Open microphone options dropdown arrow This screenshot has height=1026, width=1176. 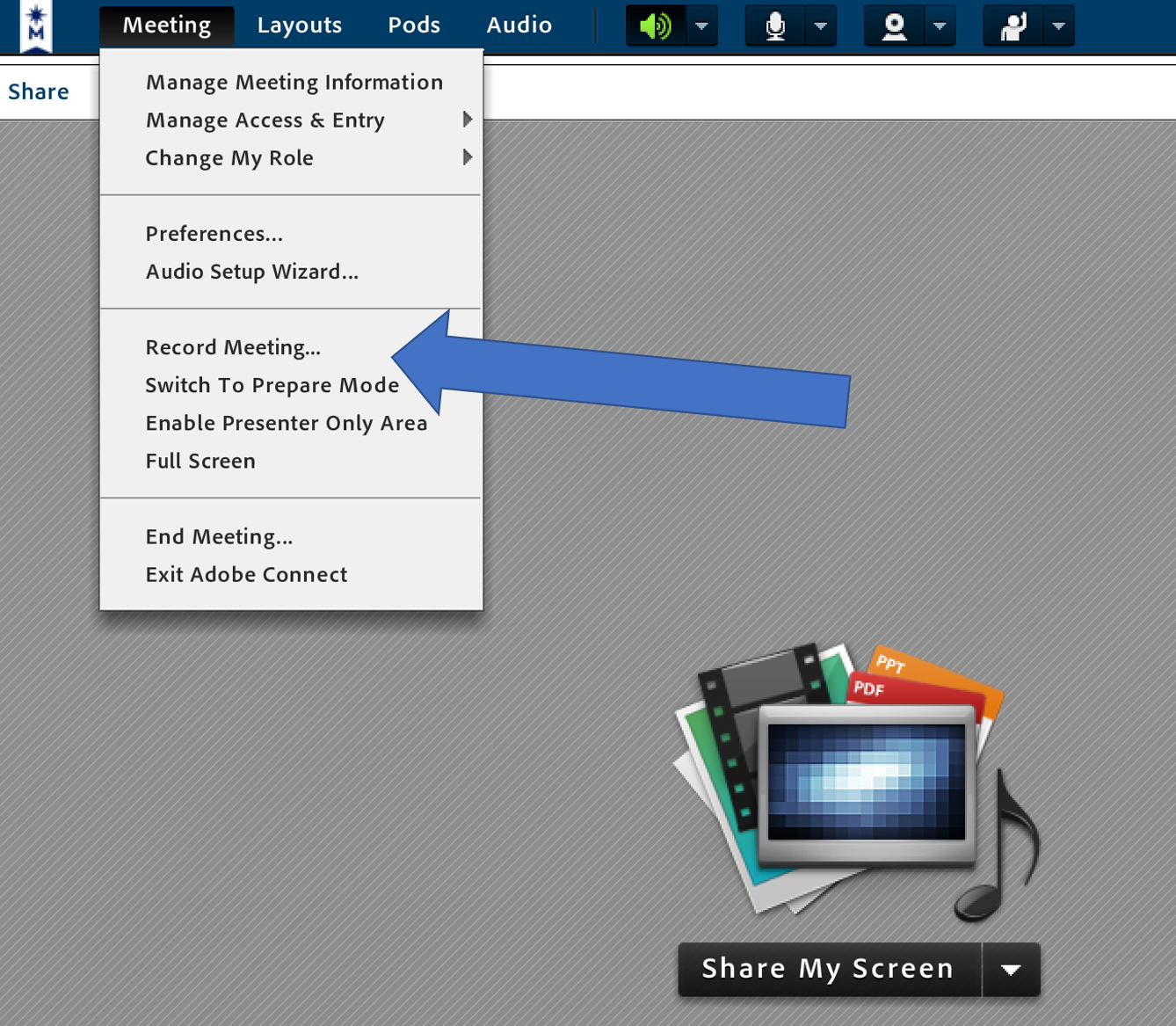(x=820, y=26)
